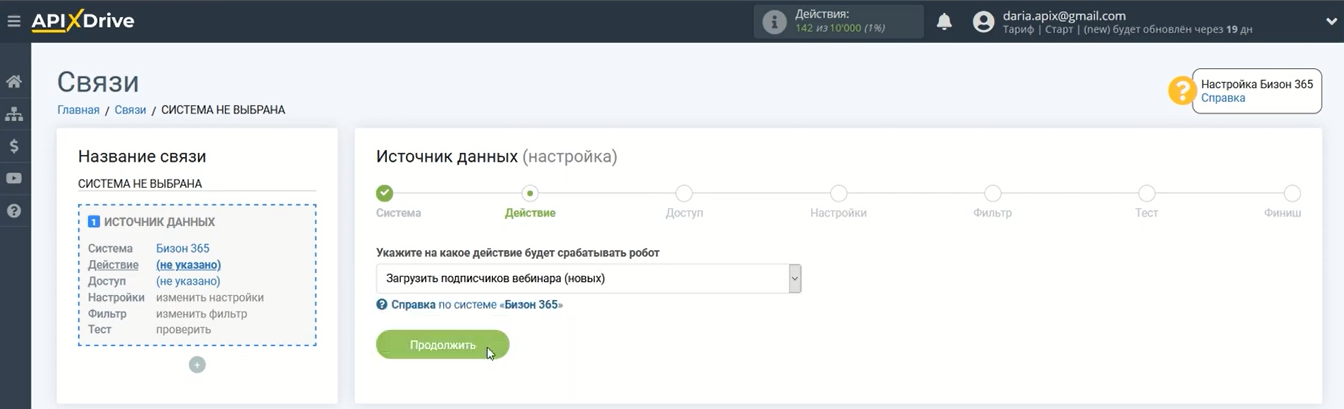Click Действие (не указано) link
Image resolution: width=1344 pixels, height=409 pixels.
[188, 265]
